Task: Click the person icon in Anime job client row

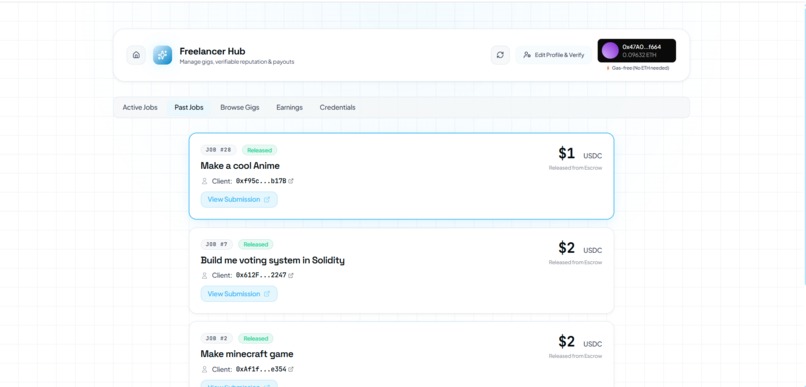Action: point(204,181)
